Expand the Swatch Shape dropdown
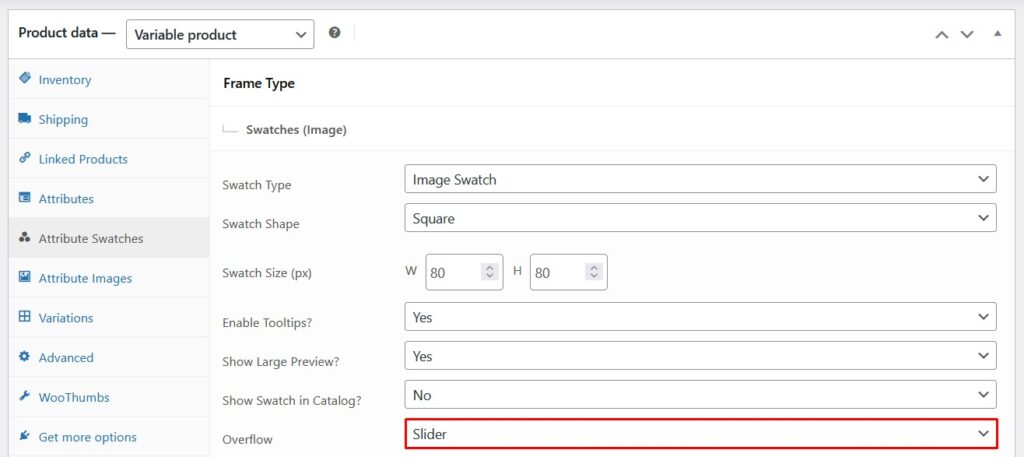 pos(700,217)
